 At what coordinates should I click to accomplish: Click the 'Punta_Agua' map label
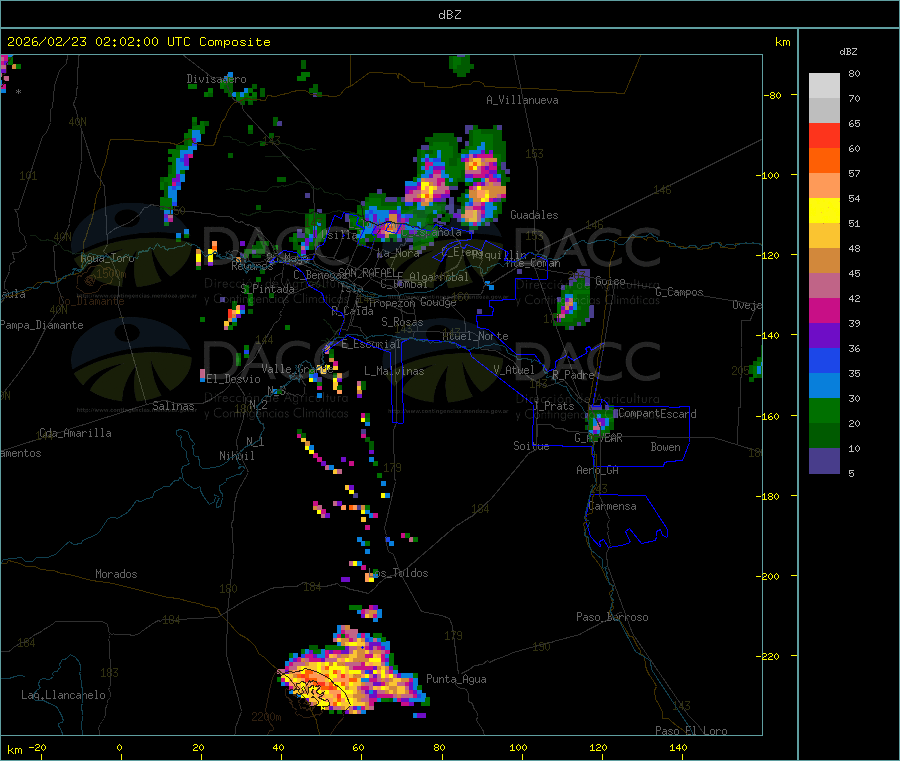point(456,679)
